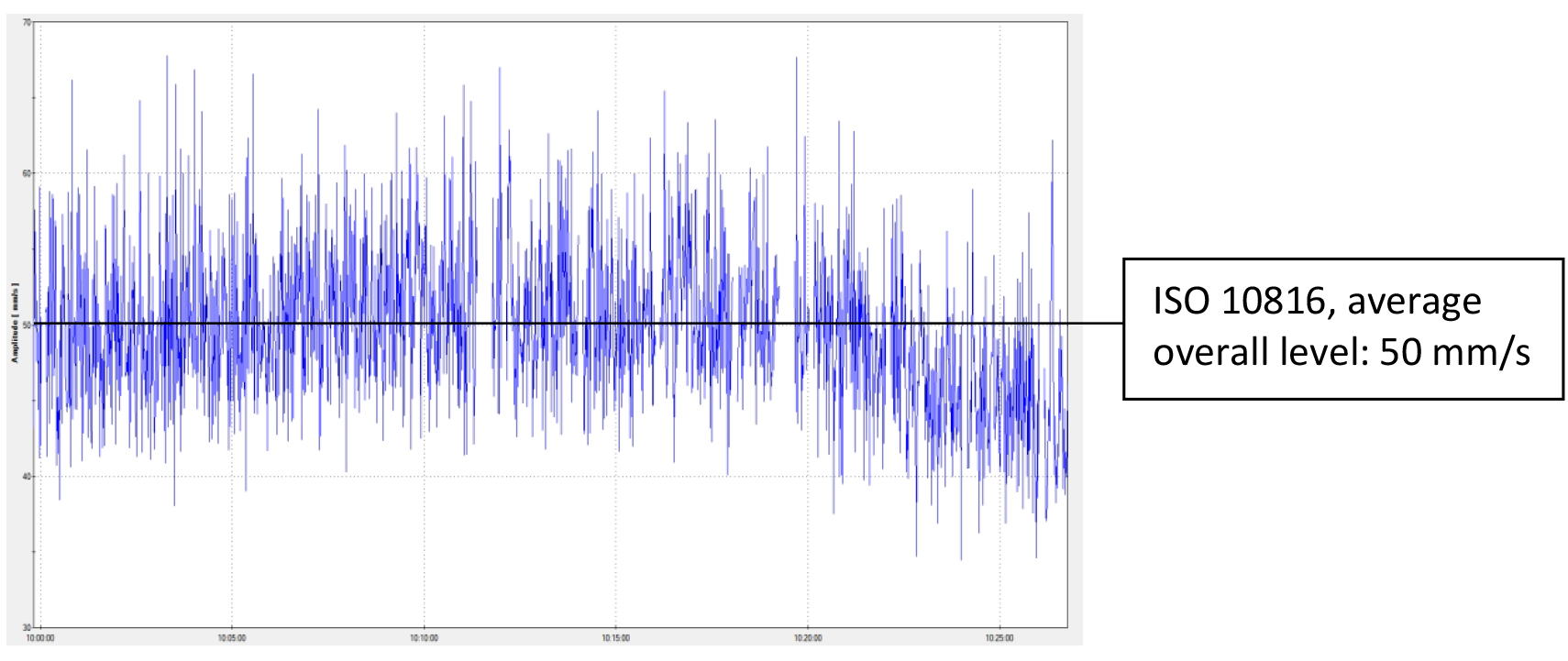Select the 10:20:00 time axis label
Viewport: 1568px width, 661px height.
click(808, 638)
